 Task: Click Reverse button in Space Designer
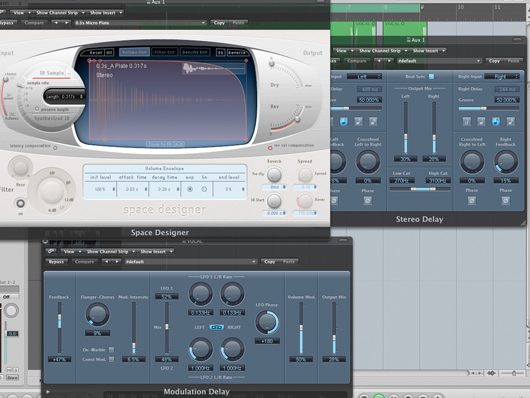pos(237,52)
